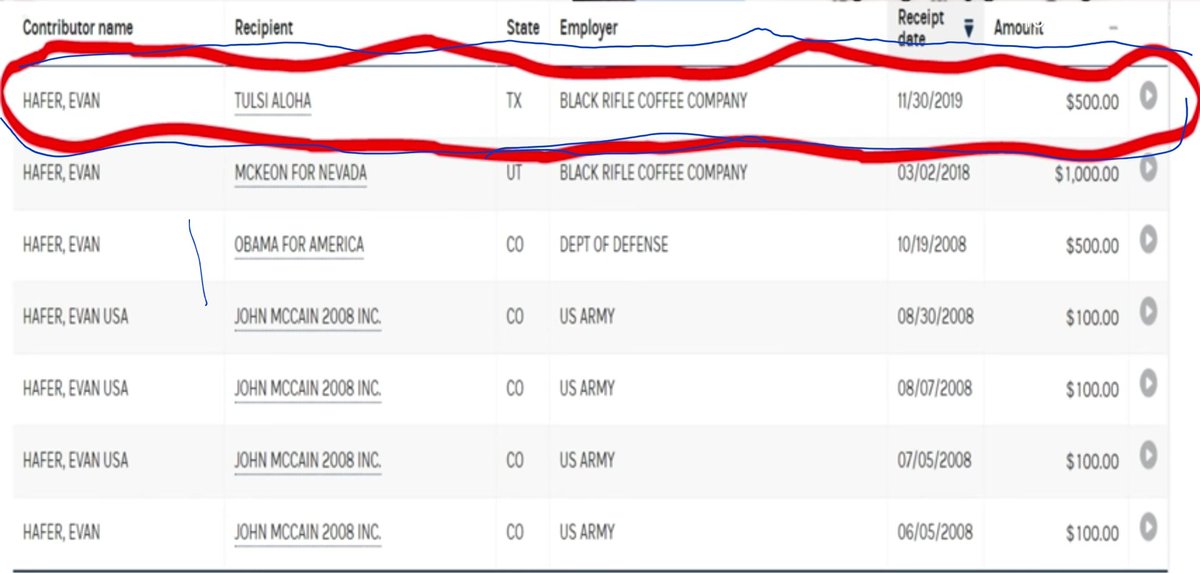Expand details arrow for the MCKEON FOR NEVADA row
This screenshot has height=573, width=1200.
1148,168
